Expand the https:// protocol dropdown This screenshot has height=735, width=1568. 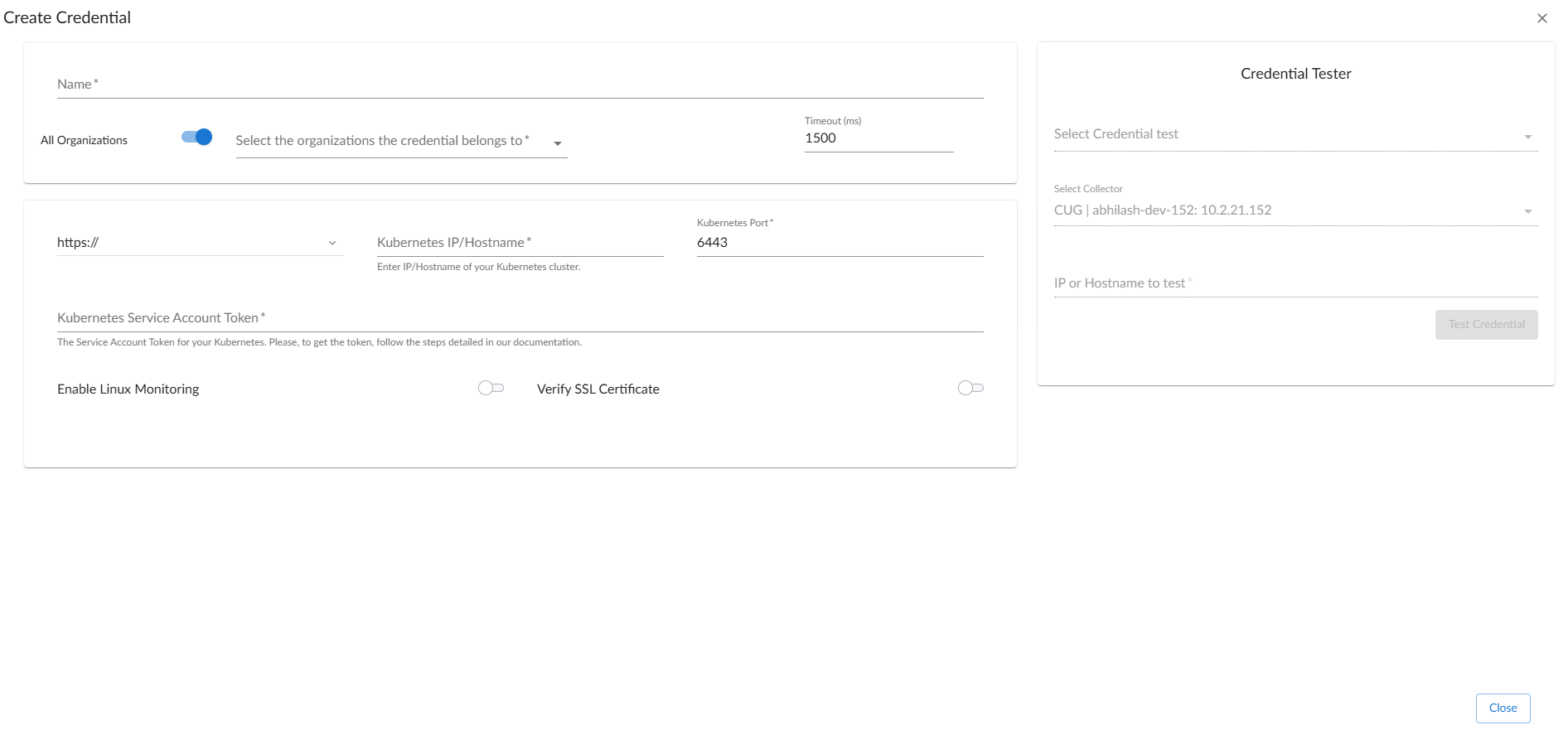[199, 243]
